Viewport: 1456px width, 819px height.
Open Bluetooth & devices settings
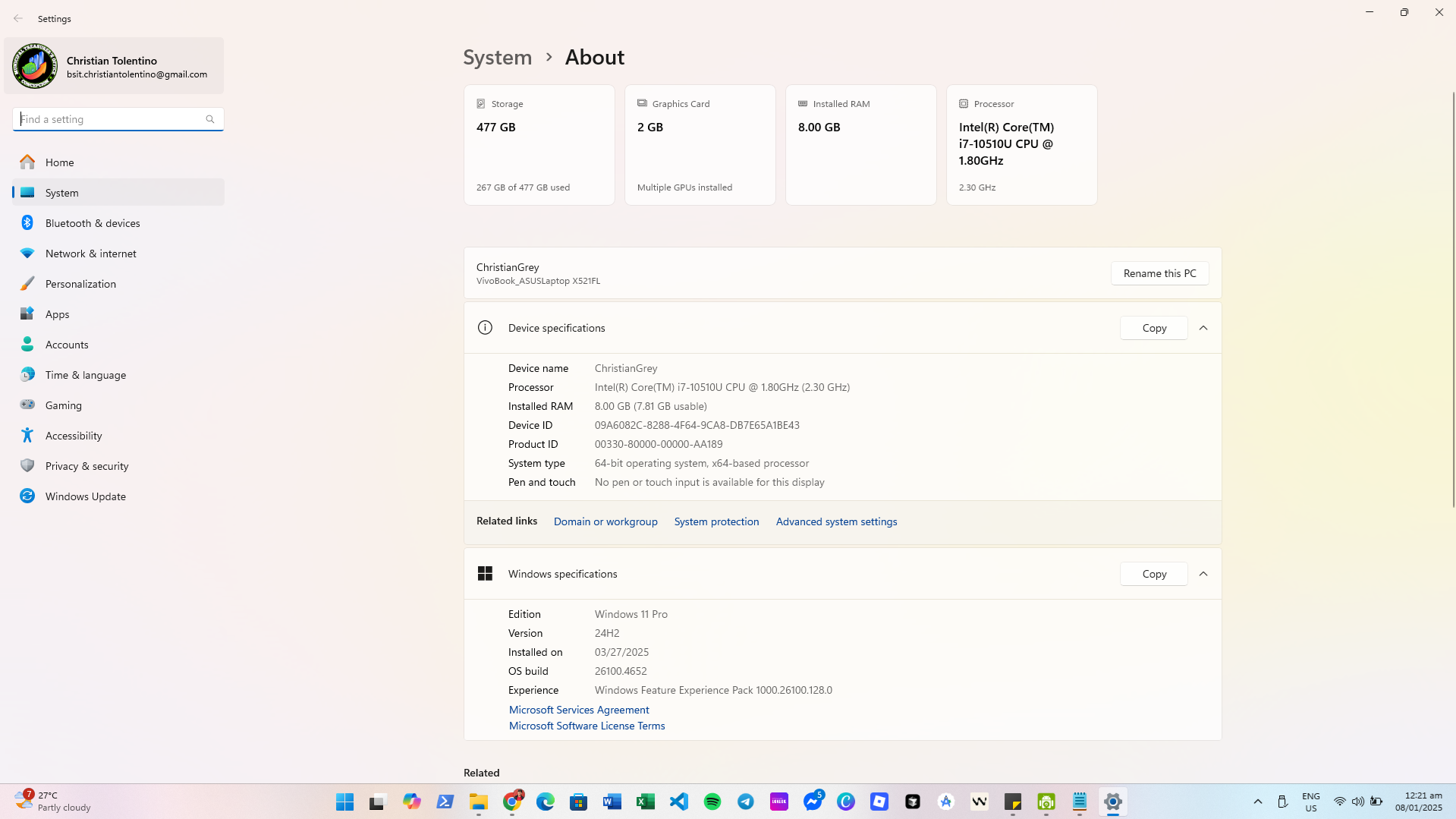pos(118,223)
